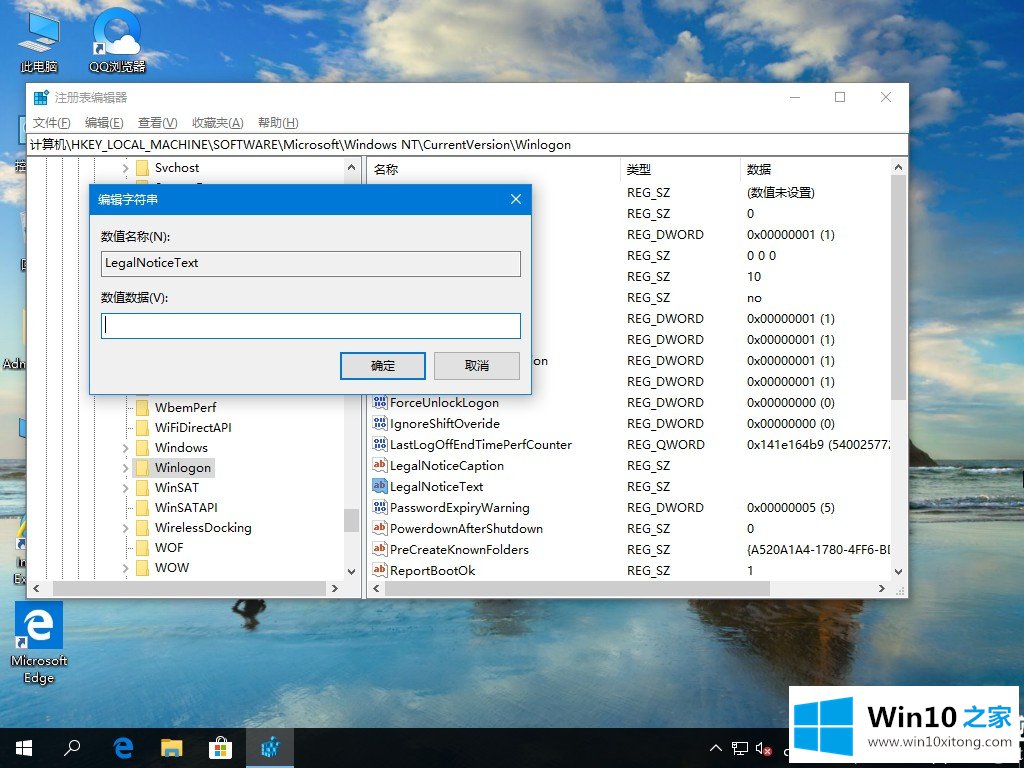1024x768 pixels.
Task: Select the LegalNoticeCaption value name
Action: click(447, 466)
